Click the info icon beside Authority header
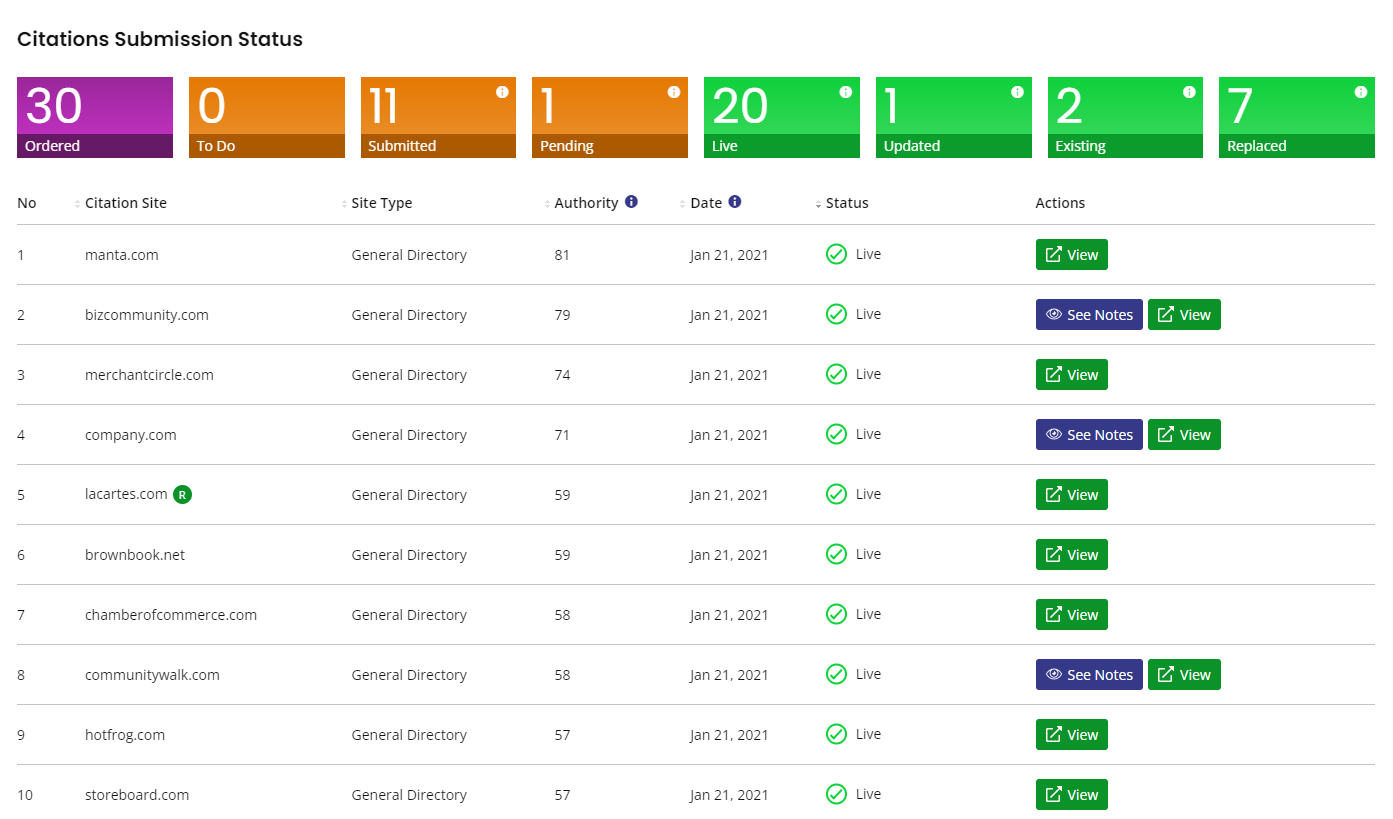The width and height of the screenshot is (1393, 819). (631, 202)
